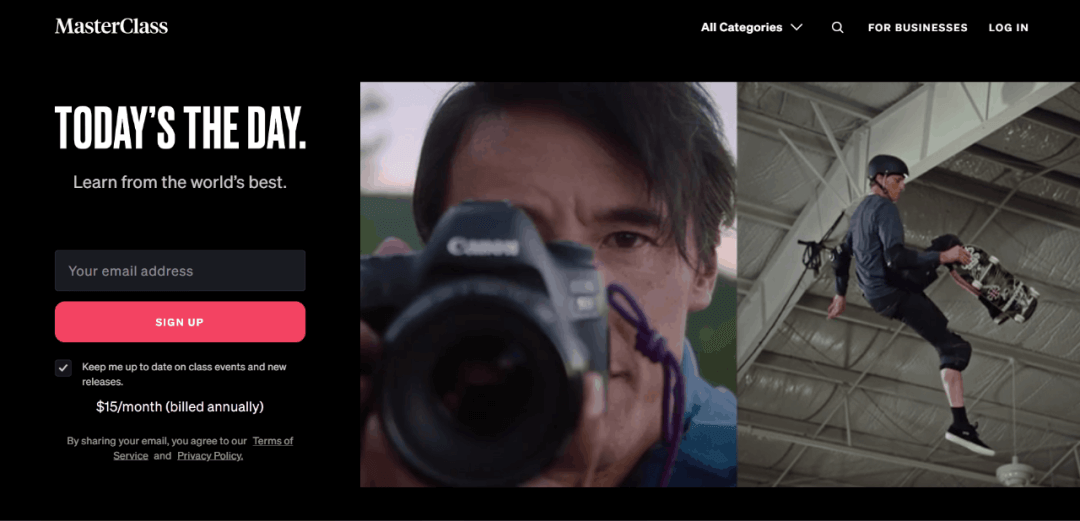This screenshot has height=521, width=1080.
Task: Click 'Learn from the world's best' tagline
Action: pos(180,183)
